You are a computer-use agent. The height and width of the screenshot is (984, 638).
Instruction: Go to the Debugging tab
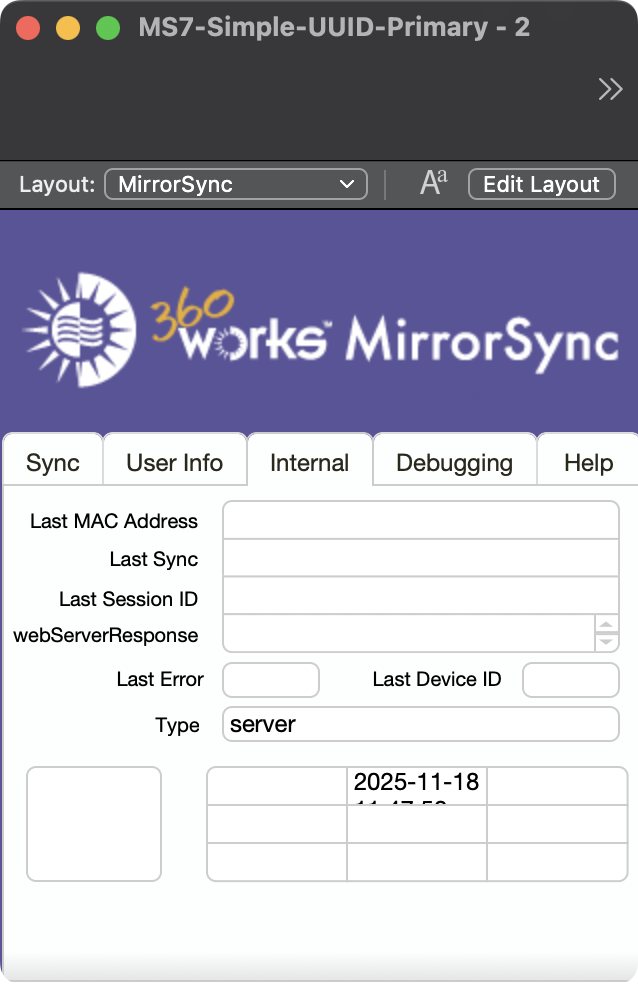click(454, 463)
